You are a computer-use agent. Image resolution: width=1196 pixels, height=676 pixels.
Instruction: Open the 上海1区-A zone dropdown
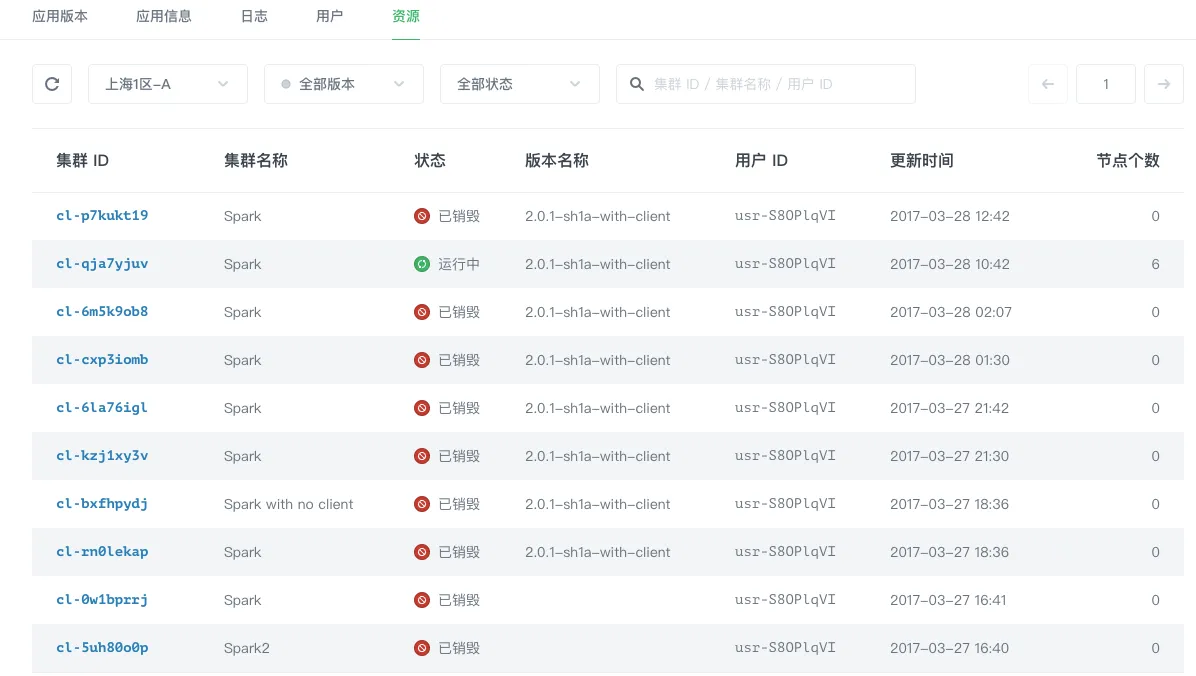pyautogui.click(x=167, y=84)
